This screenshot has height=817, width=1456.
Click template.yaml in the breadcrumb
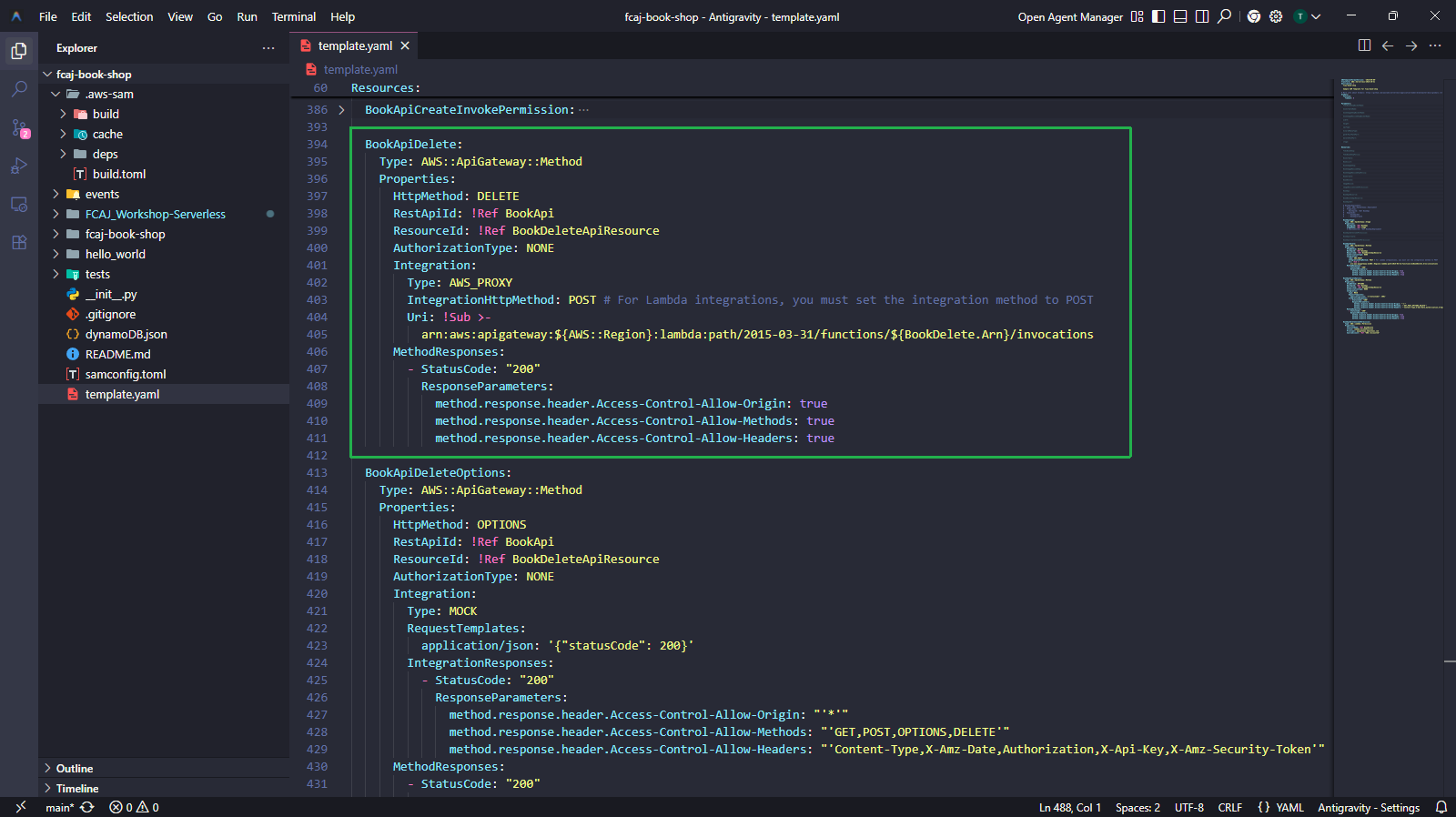coord(360,70)
